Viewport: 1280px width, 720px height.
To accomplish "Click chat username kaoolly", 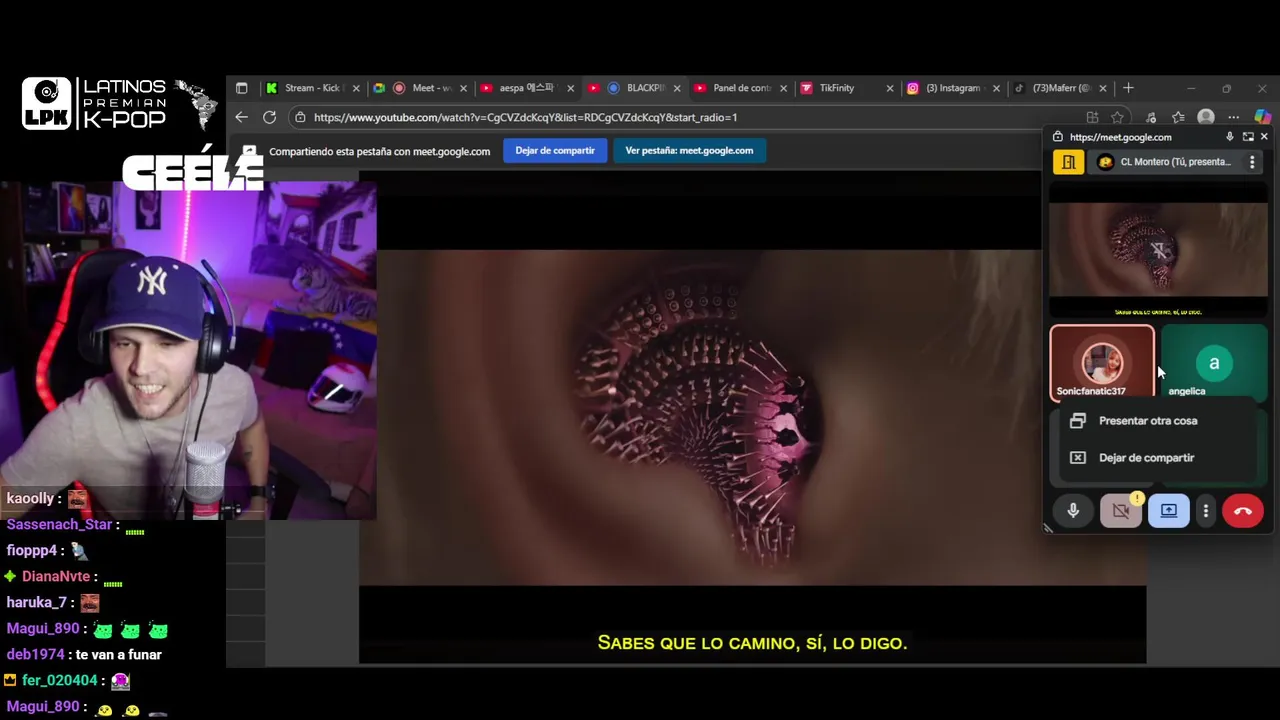I will (30, 498).
